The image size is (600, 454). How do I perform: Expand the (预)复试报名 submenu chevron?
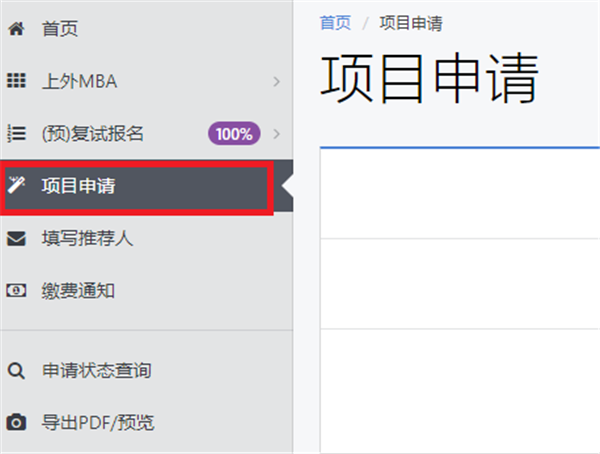[x=277, y=133]
